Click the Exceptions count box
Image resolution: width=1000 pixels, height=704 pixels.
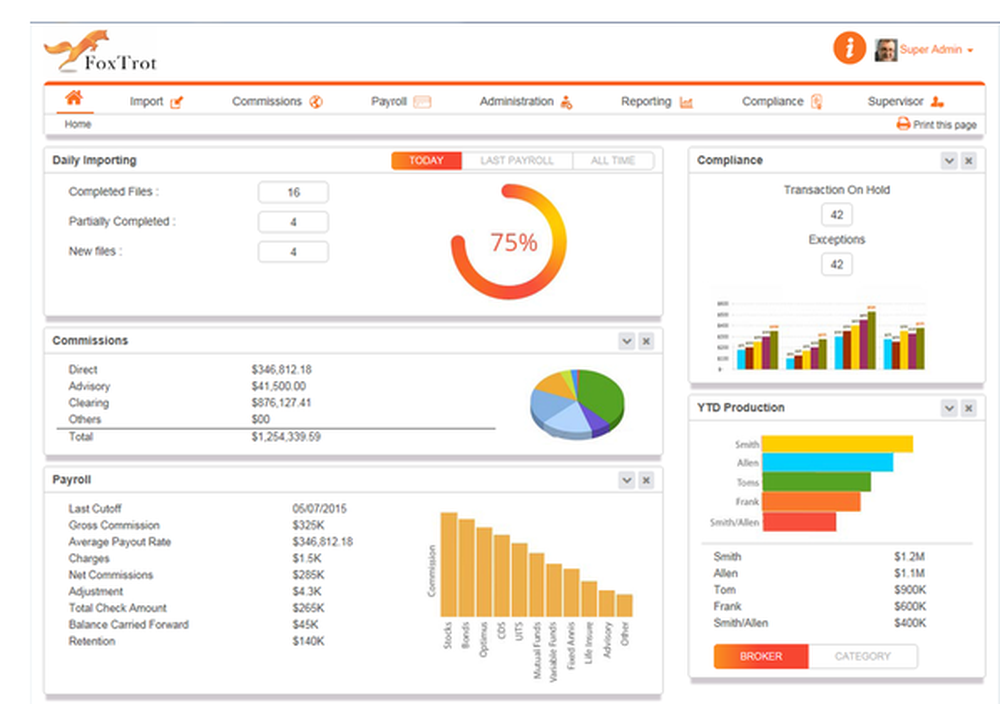pos(837,265)
